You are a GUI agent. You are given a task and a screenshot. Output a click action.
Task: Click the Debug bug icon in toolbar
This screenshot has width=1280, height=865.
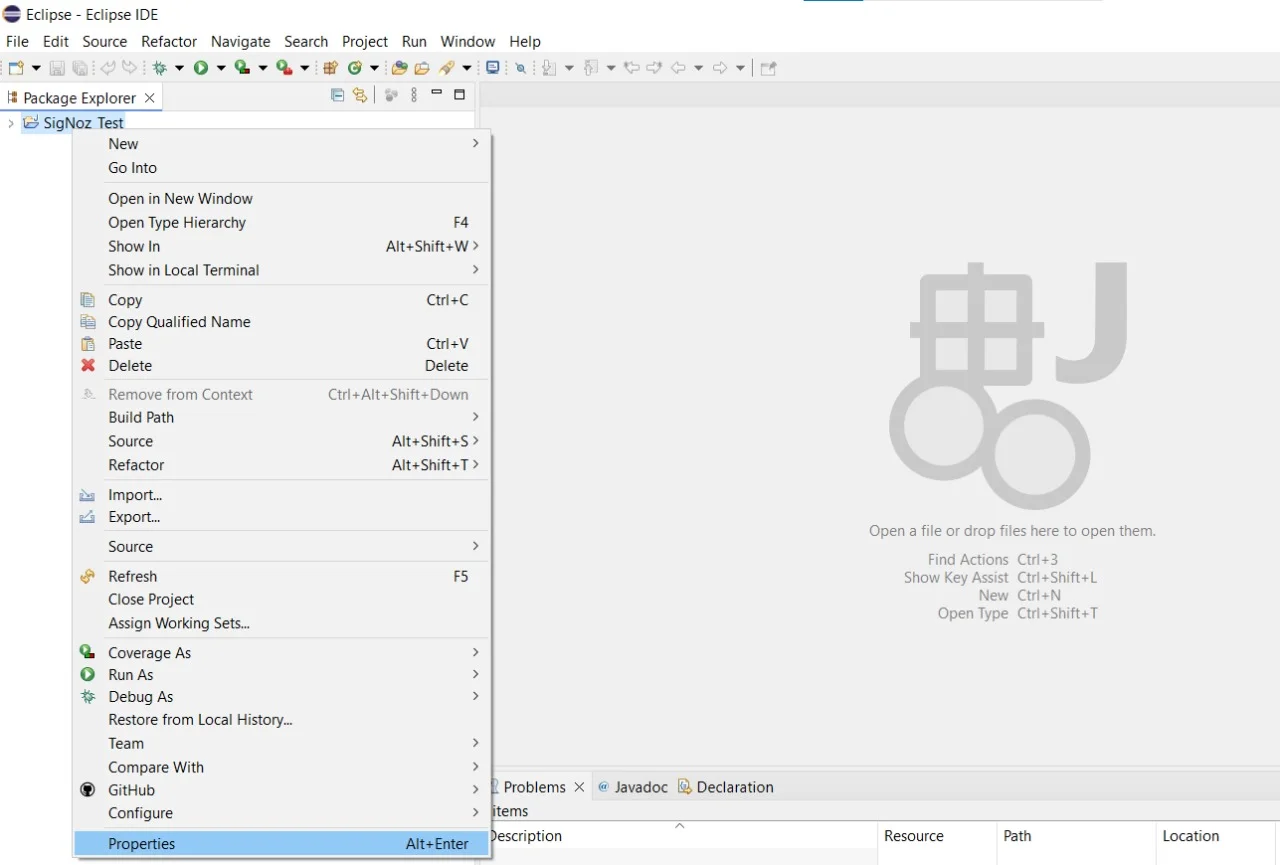pyautogui.click(x=159, y=68)
